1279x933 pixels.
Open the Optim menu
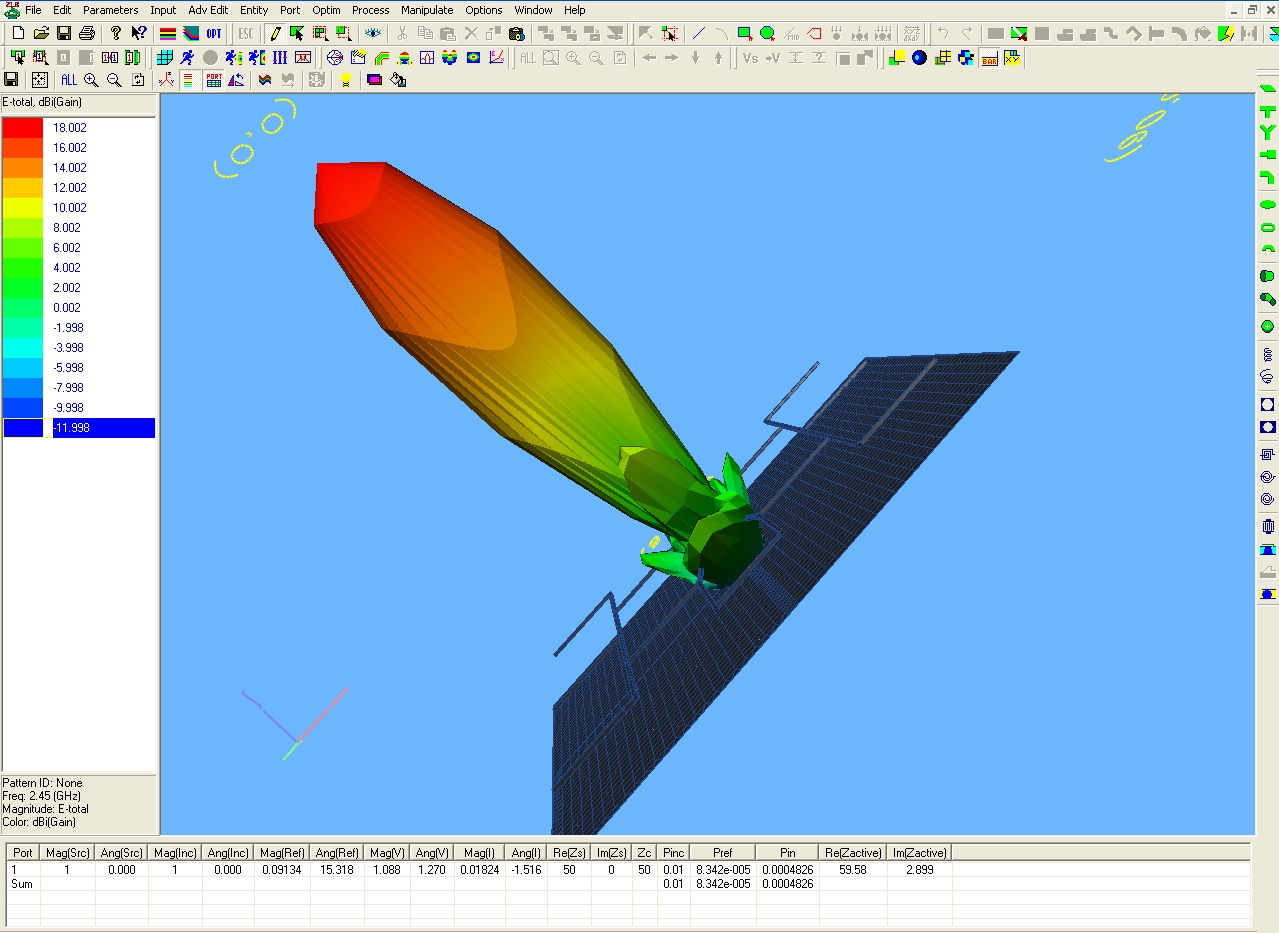[x=326, y=10]
